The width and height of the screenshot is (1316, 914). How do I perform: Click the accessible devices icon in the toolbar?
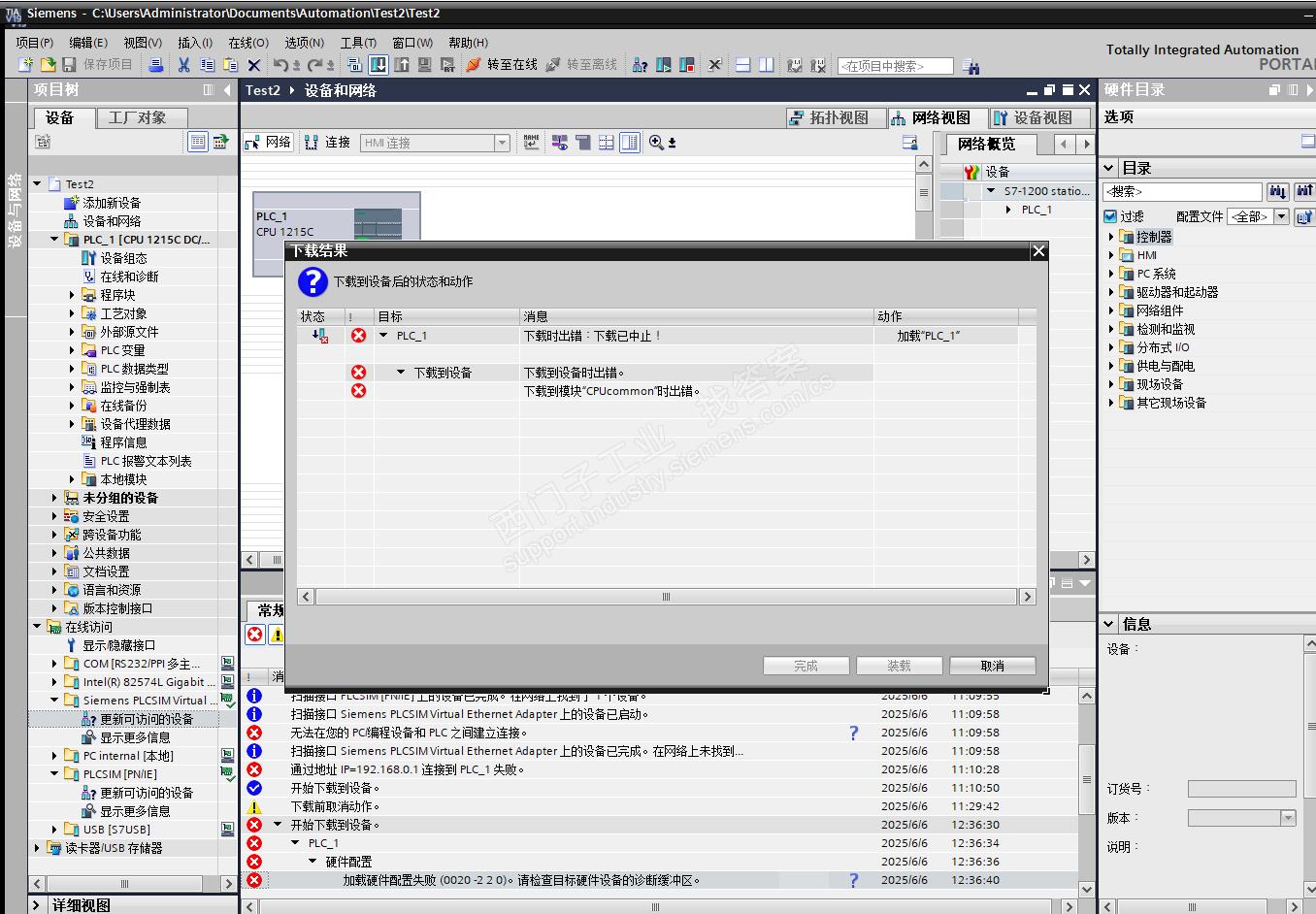641,65
